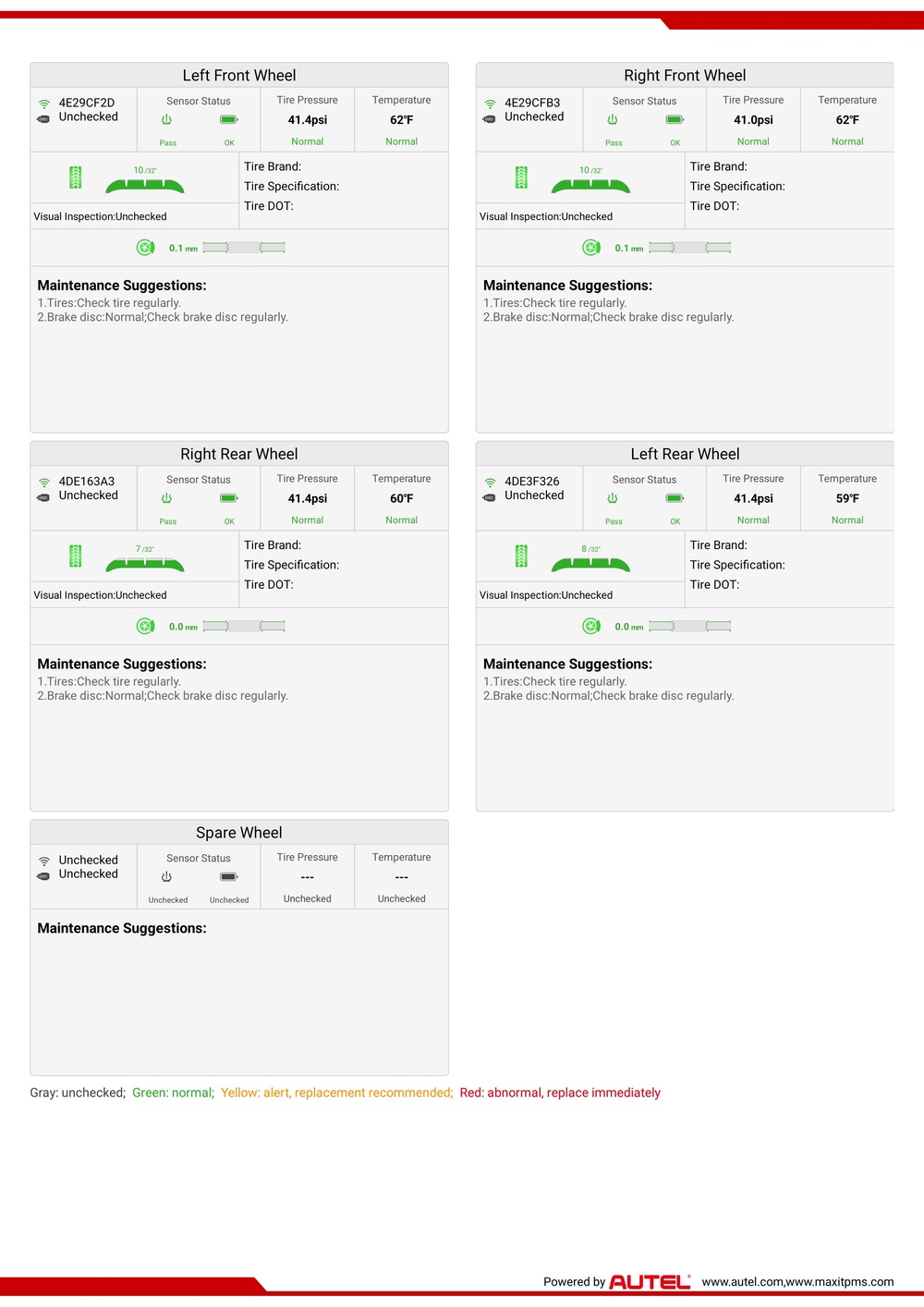The image size is (924, 1307).
Task: Click the Right Rear Wheel tire pressure 41.4psi
Action: [x=308, y=498]
